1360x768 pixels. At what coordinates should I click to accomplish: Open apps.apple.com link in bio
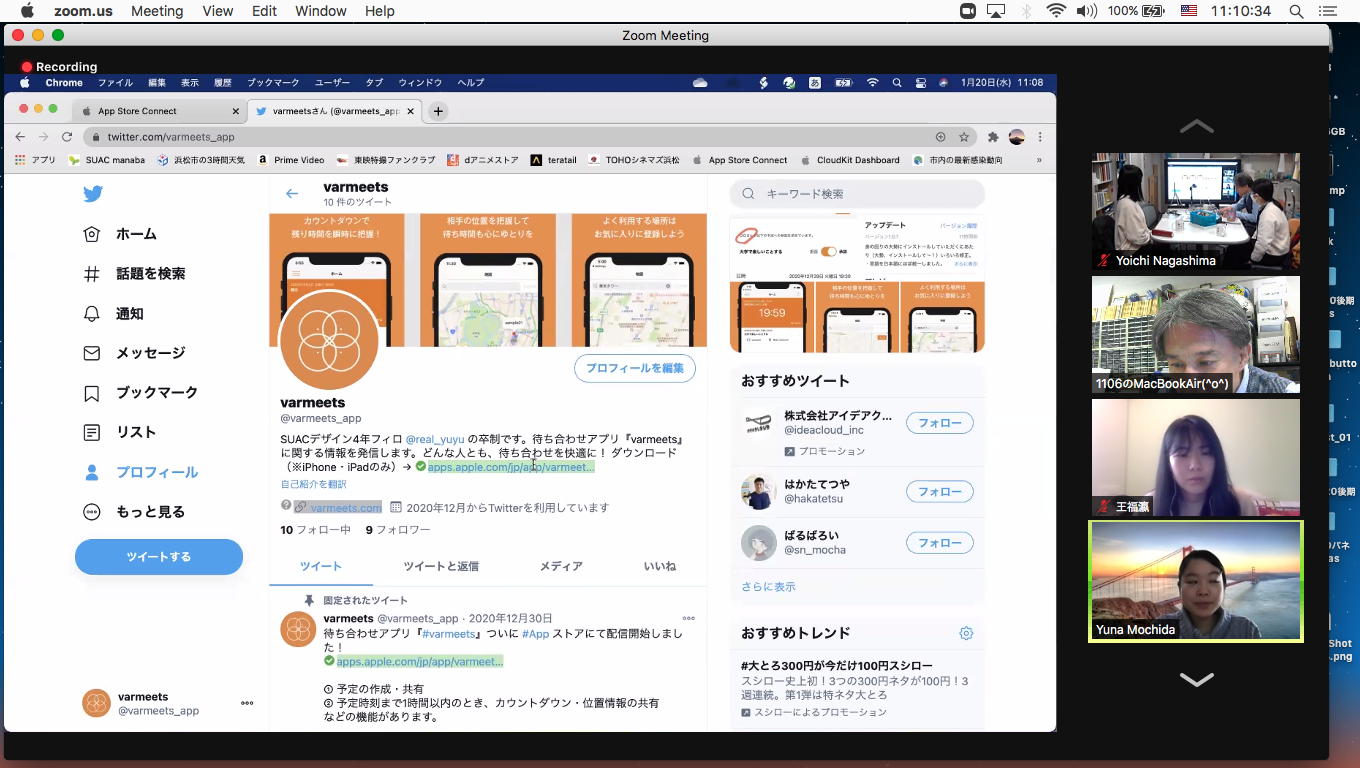pyautogui.click(x=511, y=467)
